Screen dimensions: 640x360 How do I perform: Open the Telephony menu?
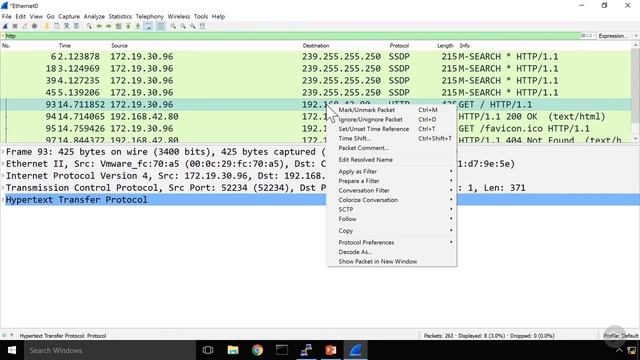click(149, 16)
